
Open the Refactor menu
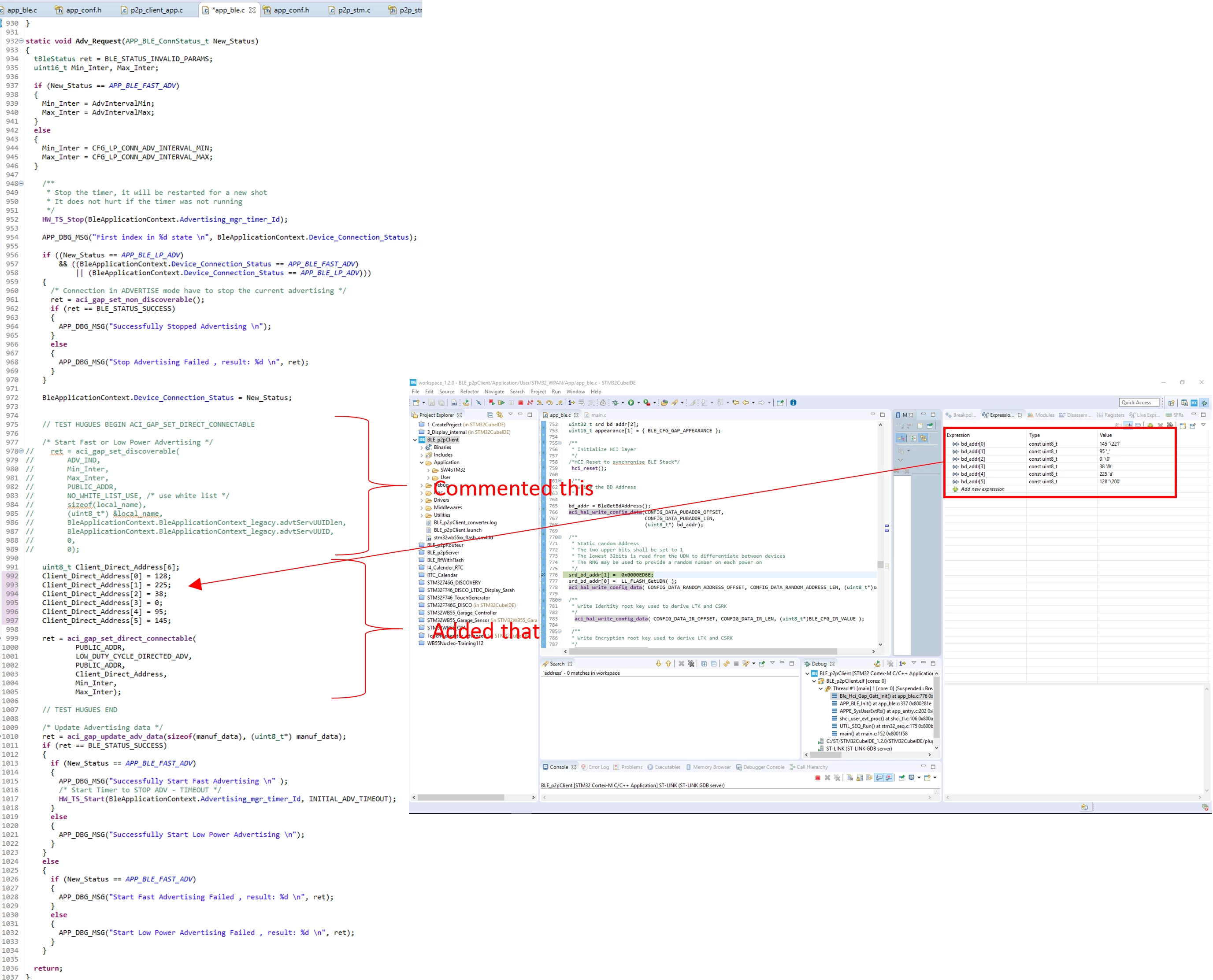tap(469, 392)
